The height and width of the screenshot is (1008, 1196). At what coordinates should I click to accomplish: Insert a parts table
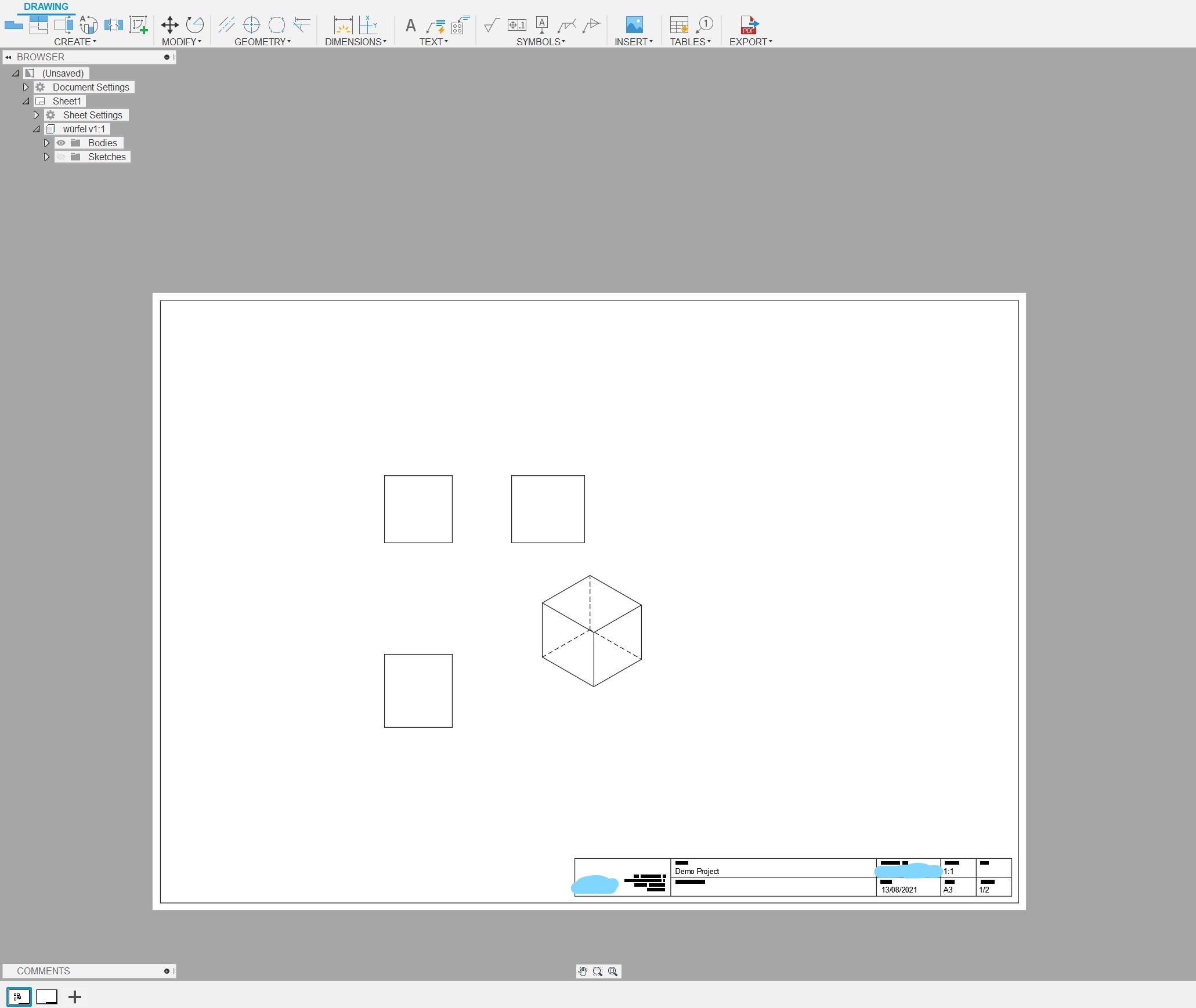(x=679, y=25)
